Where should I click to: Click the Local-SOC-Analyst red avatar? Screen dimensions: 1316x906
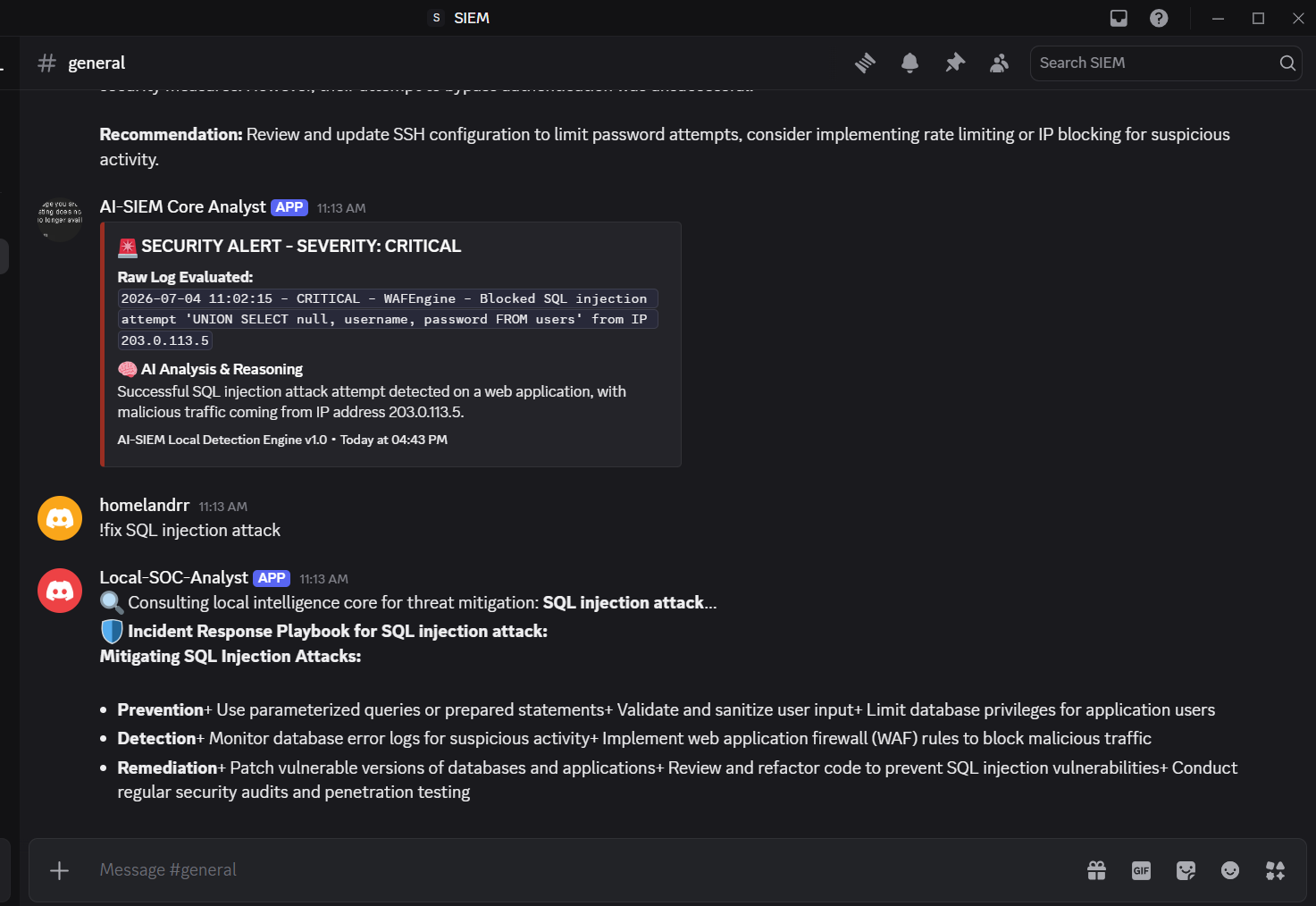[x=59, y=591]
